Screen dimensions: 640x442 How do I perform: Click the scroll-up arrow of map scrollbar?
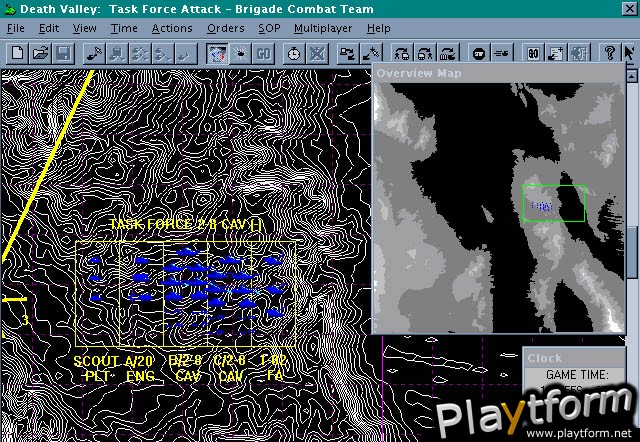coord(632,76)
